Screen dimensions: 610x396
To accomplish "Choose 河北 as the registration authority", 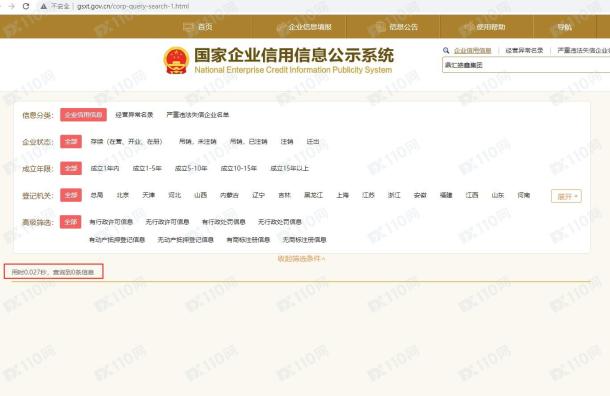I will tap(174, 195).
